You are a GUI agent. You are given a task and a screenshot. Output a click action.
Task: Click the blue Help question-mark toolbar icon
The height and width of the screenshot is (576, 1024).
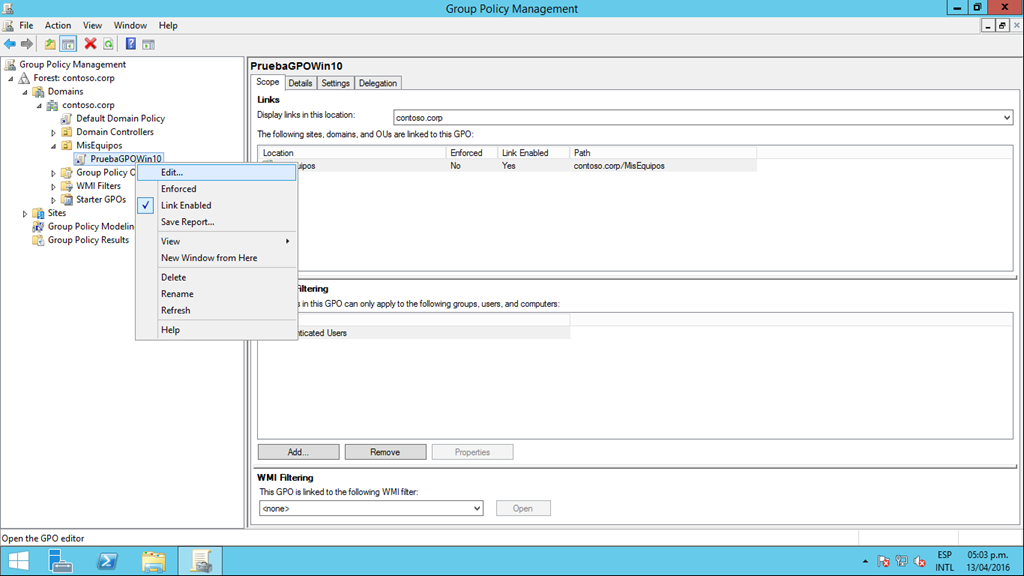pos(131,44)
